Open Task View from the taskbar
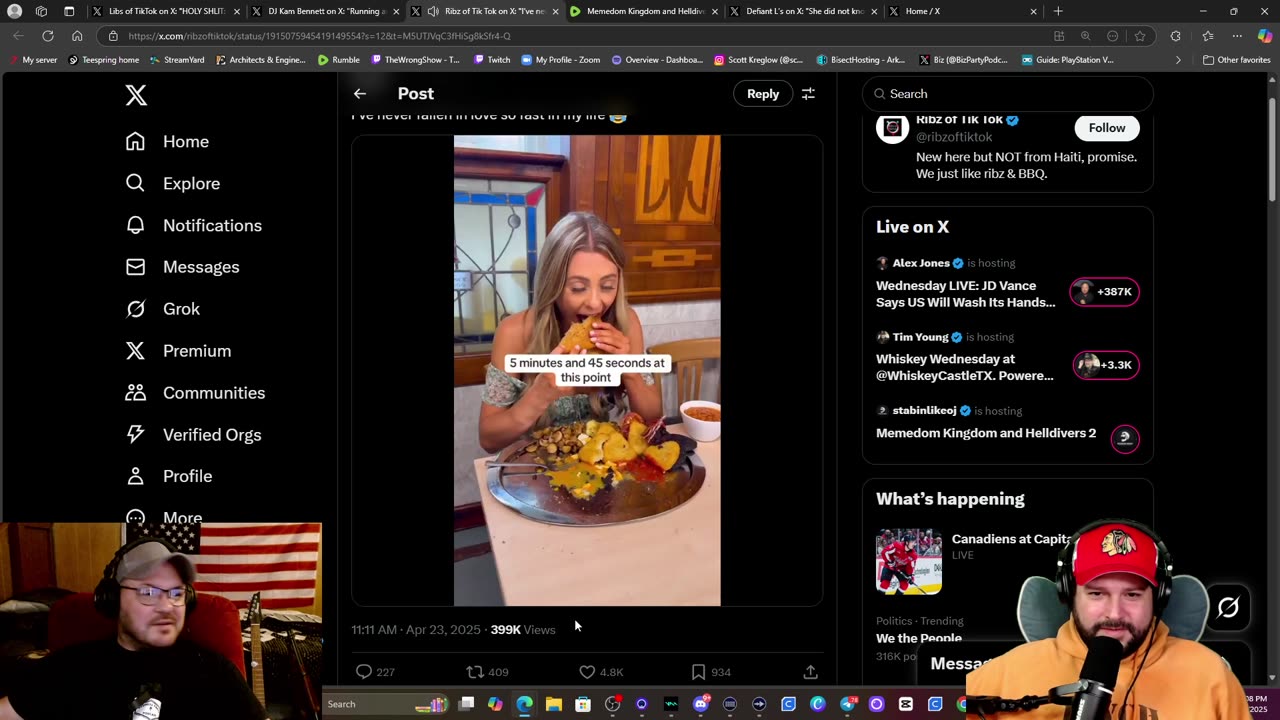The image size is (1280, 720). click(466, 704)
